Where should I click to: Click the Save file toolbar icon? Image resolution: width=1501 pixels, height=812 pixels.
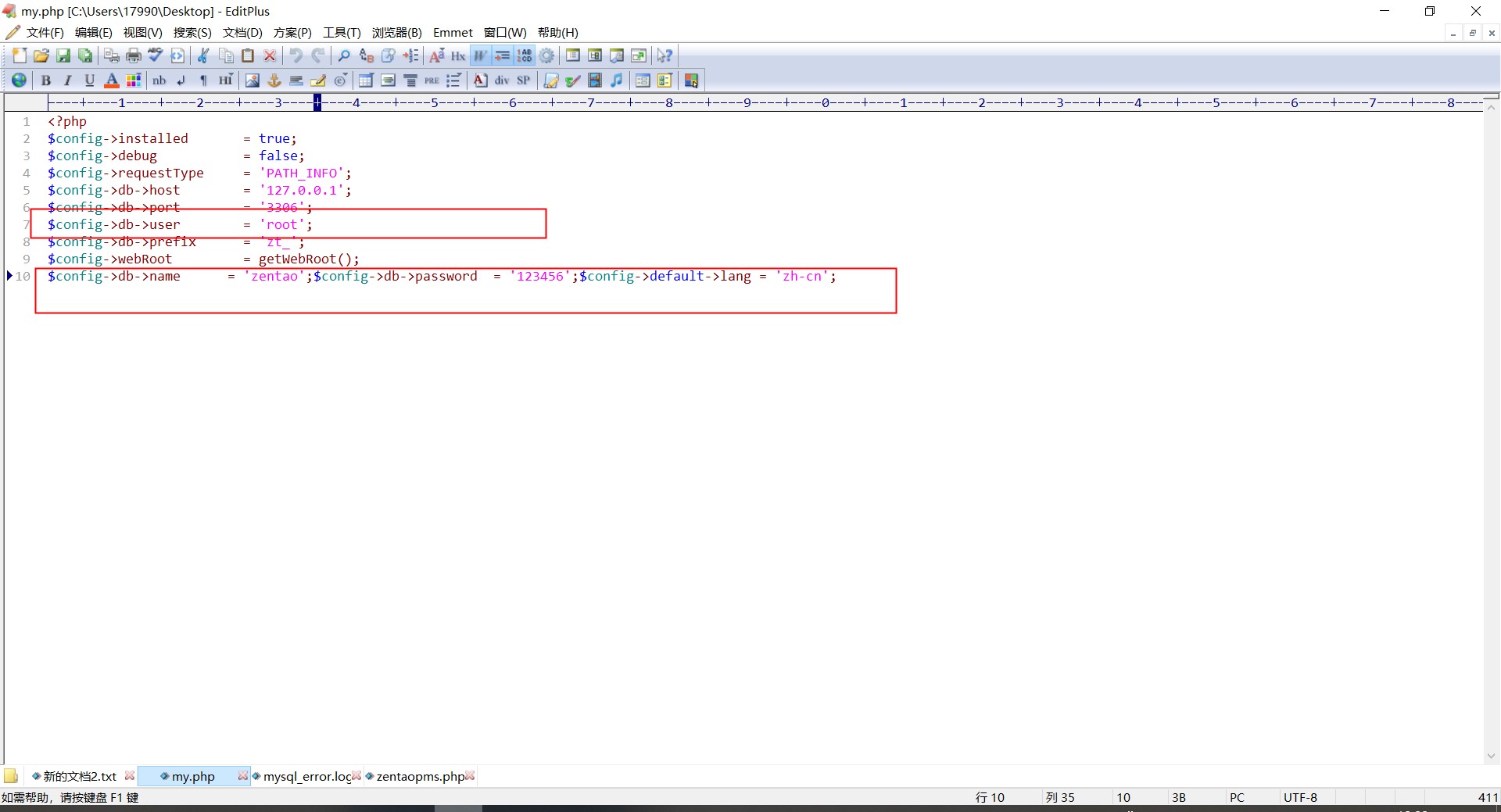click(63, 55)
